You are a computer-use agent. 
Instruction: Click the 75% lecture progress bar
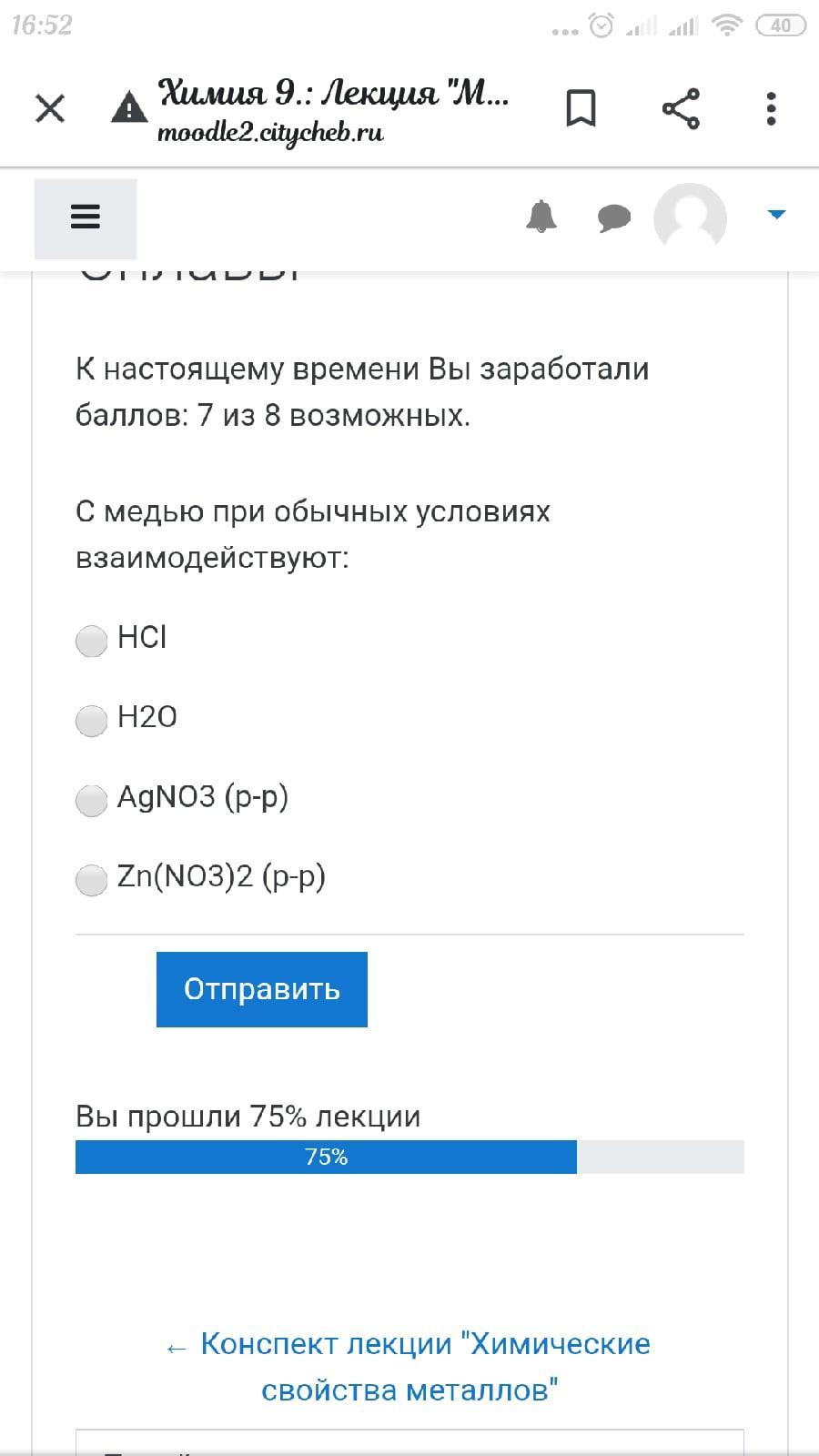point(409,1157)
